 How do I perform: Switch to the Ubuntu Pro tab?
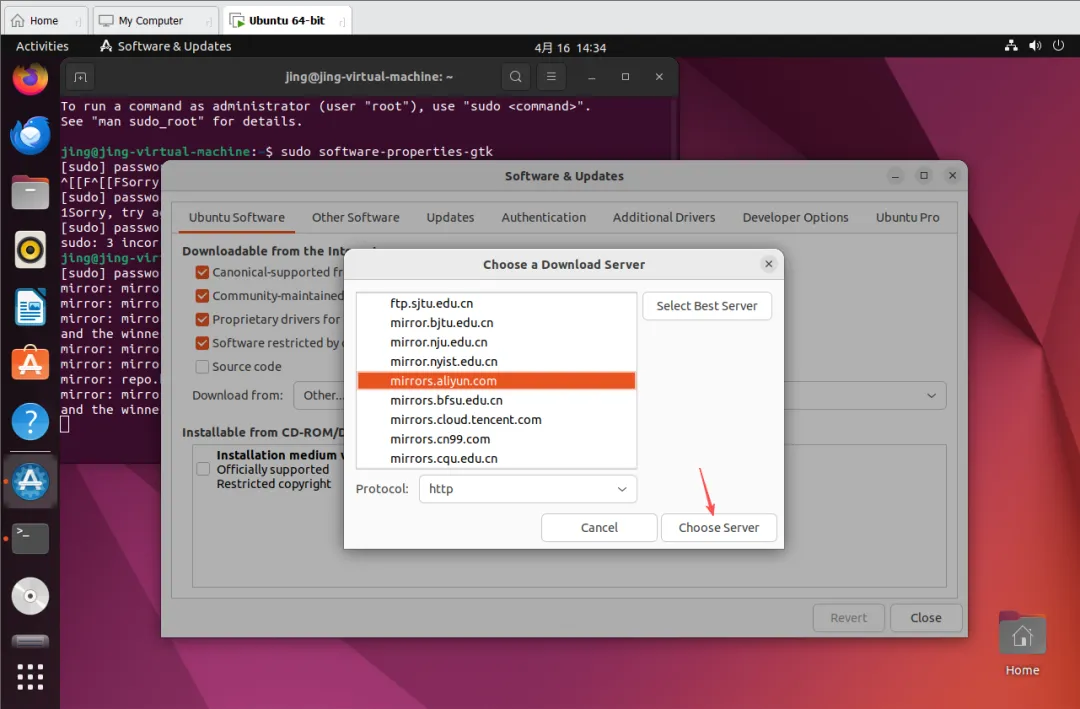pyautogui.click(x=907, y=217)
